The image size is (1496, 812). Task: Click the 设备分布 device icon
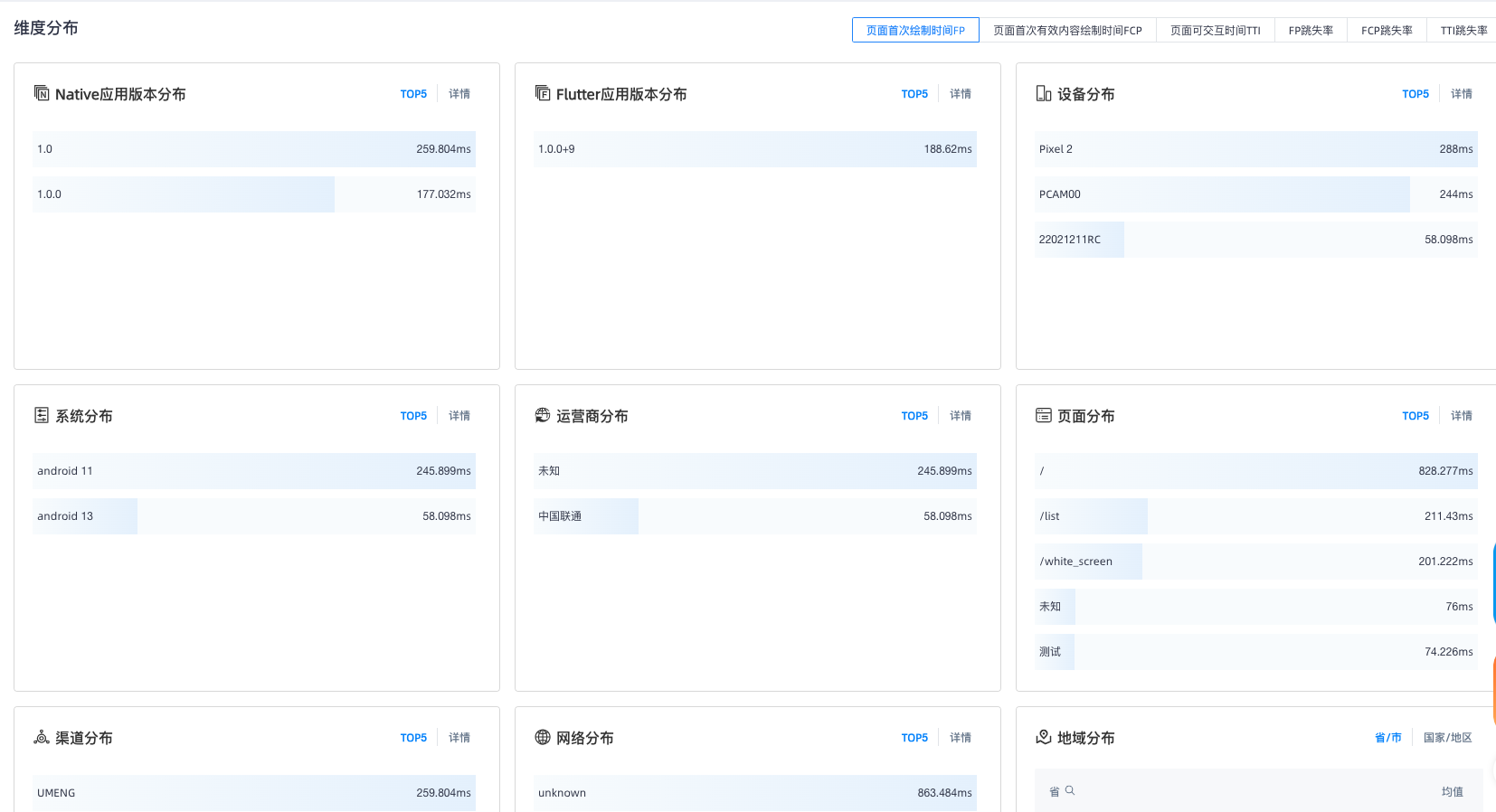pyautogui.click(x=1044, y=93)
